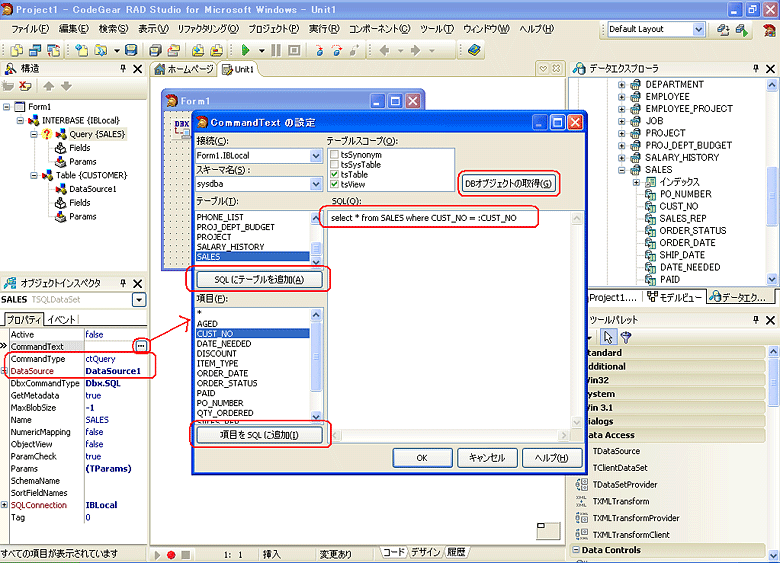Viewport: 780px width, 563px height.
Task: Click the Toggle Form/Unit toolbar icon
Action: pyautogui.click(x=53, y=50)
